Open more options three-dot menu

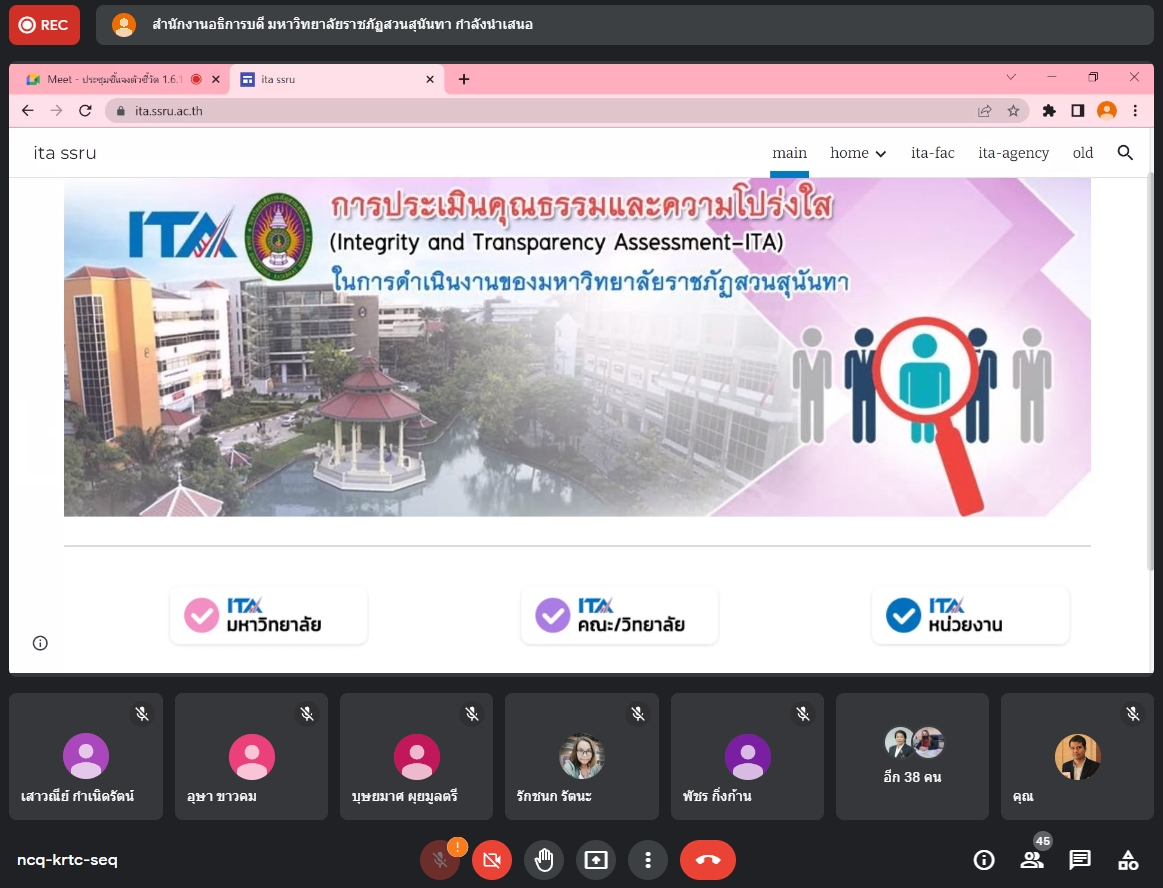pos(648,860)
